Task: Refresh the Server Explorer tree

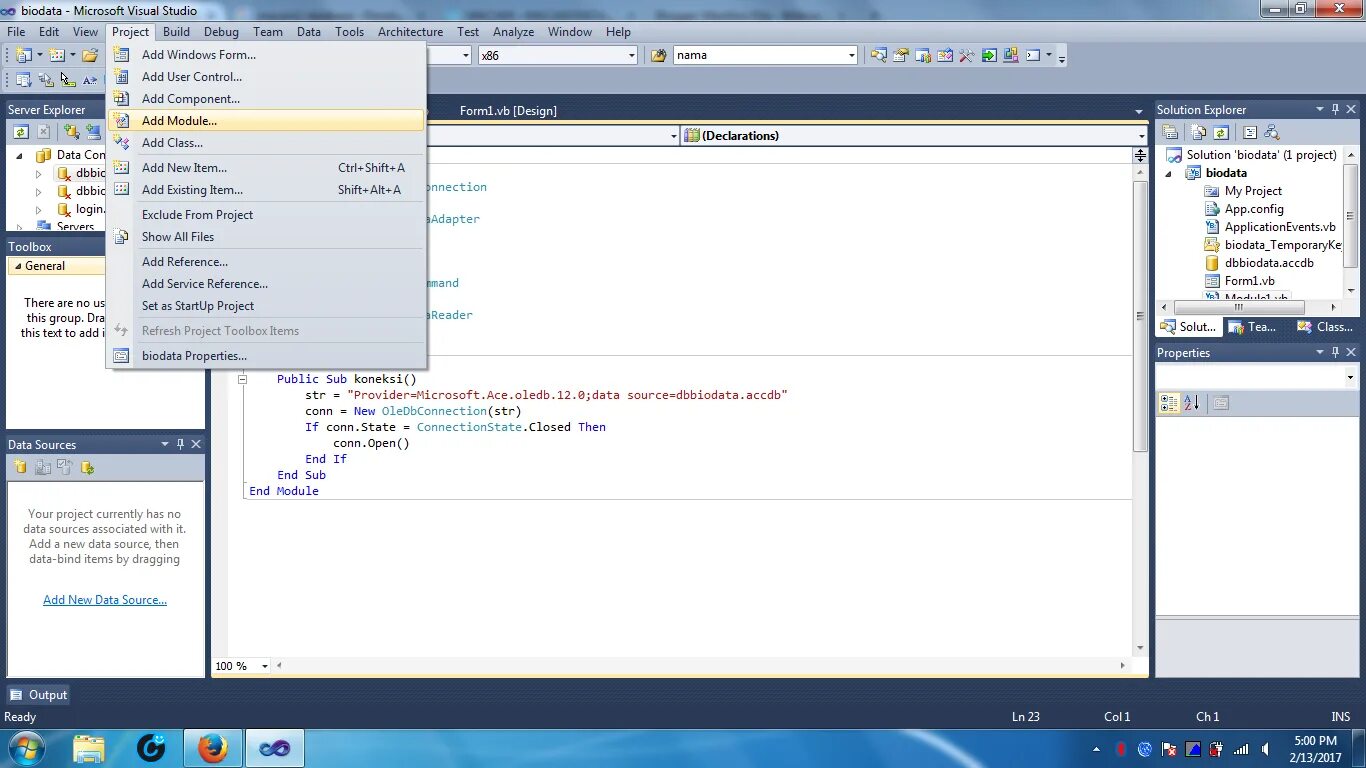Action: pyautogui.click(x=21, y=131)
